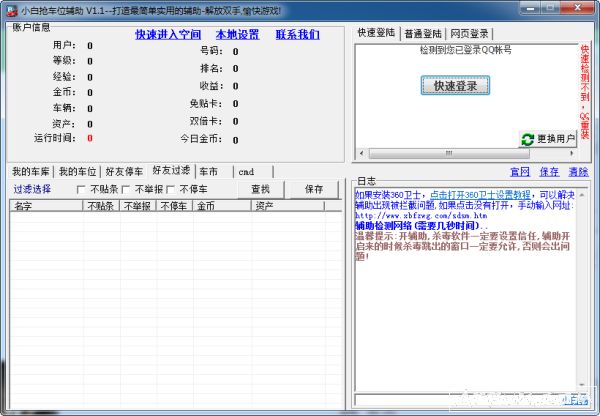Sort by the 名字 column header

(x=46, y=206)
